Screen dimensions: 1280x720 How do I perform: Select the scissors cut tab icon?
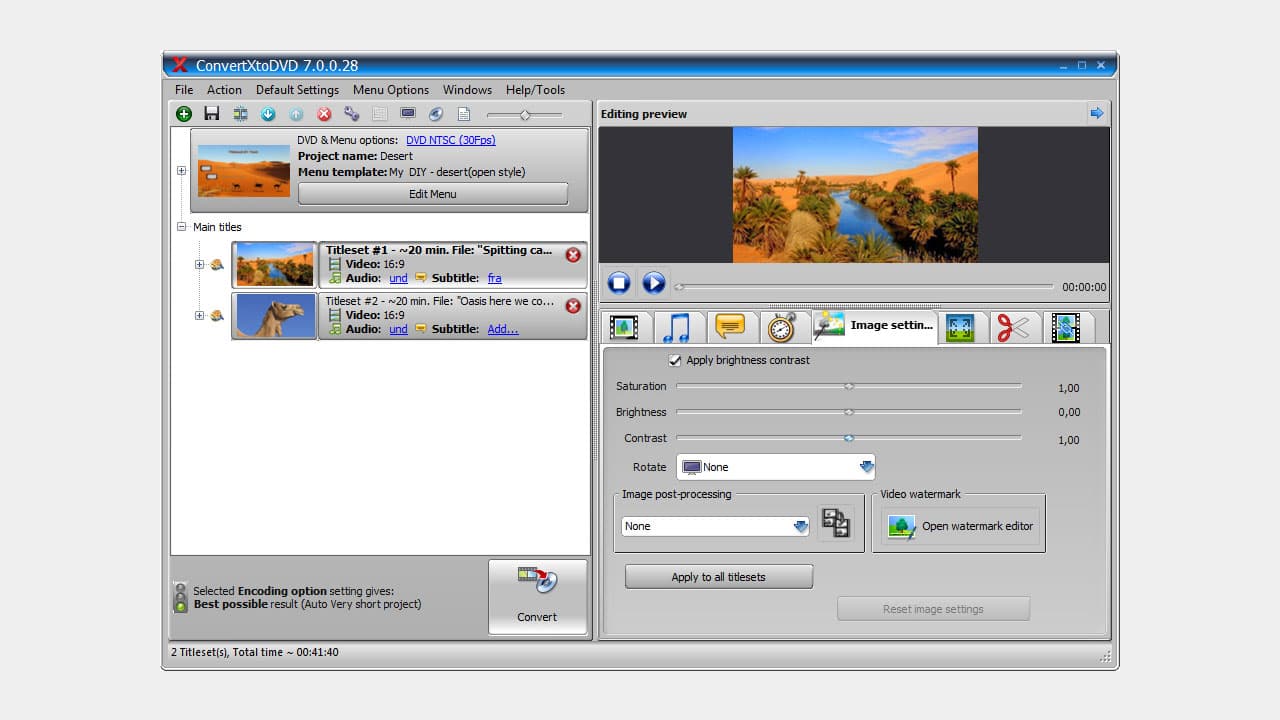coord(1015,327)
